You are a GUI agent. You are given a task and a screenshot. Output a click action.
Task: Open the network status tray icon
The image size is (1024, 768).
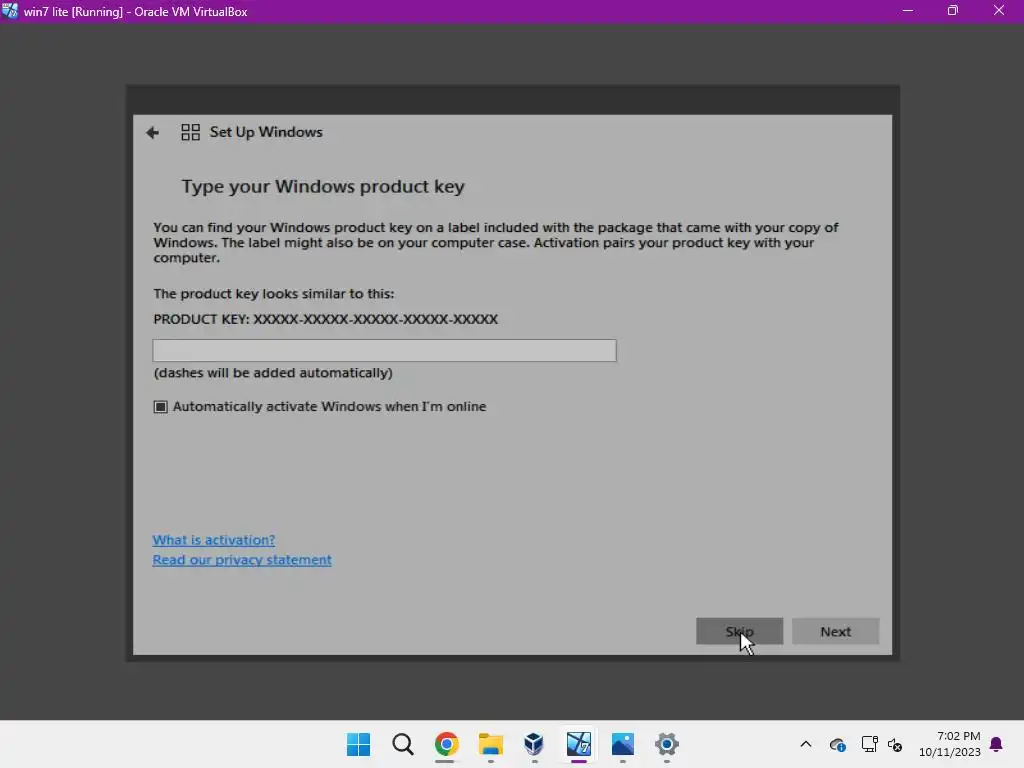pos(869,744)
